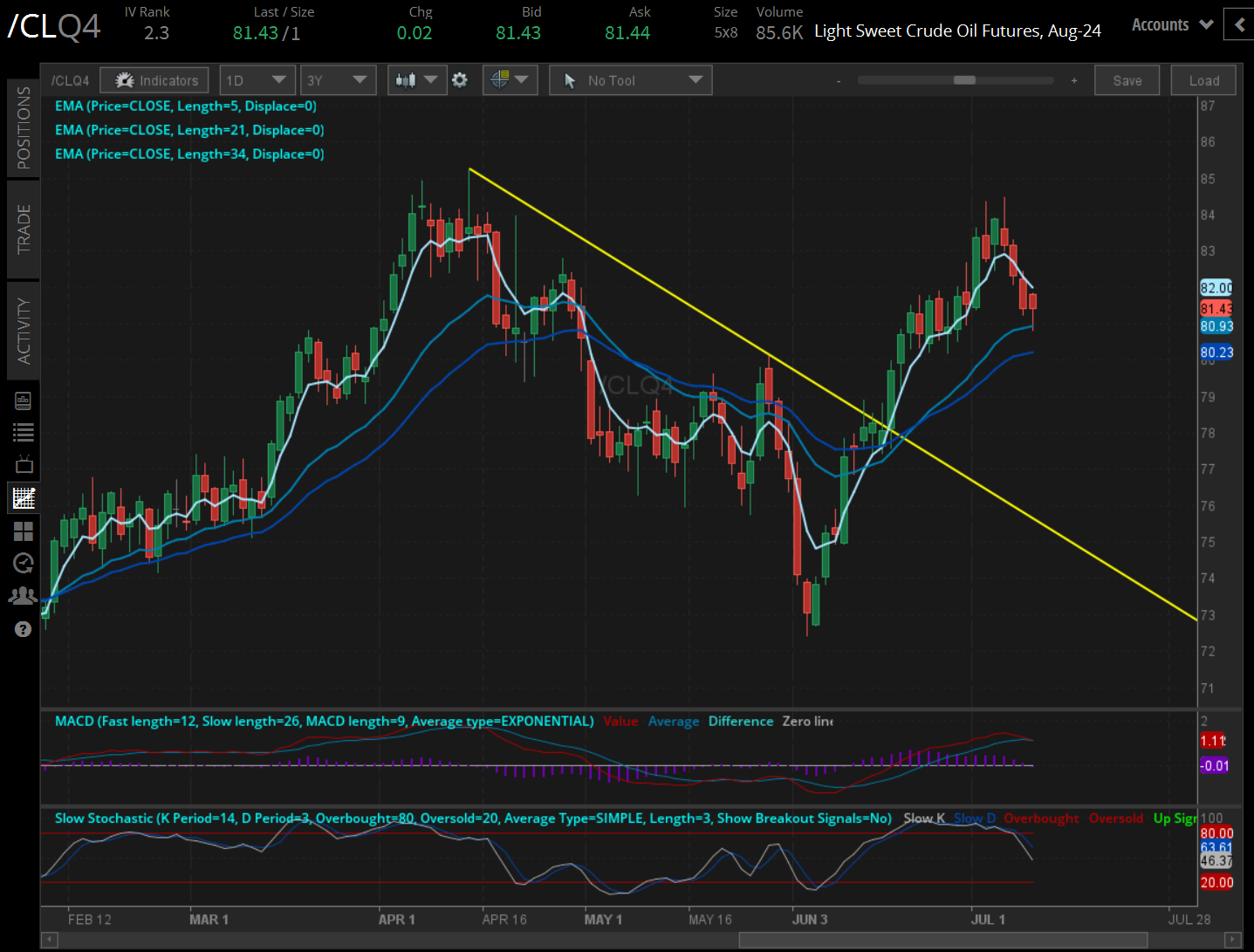Click the MACD Average legend label

pyautogui.click(x=674, y=722)
